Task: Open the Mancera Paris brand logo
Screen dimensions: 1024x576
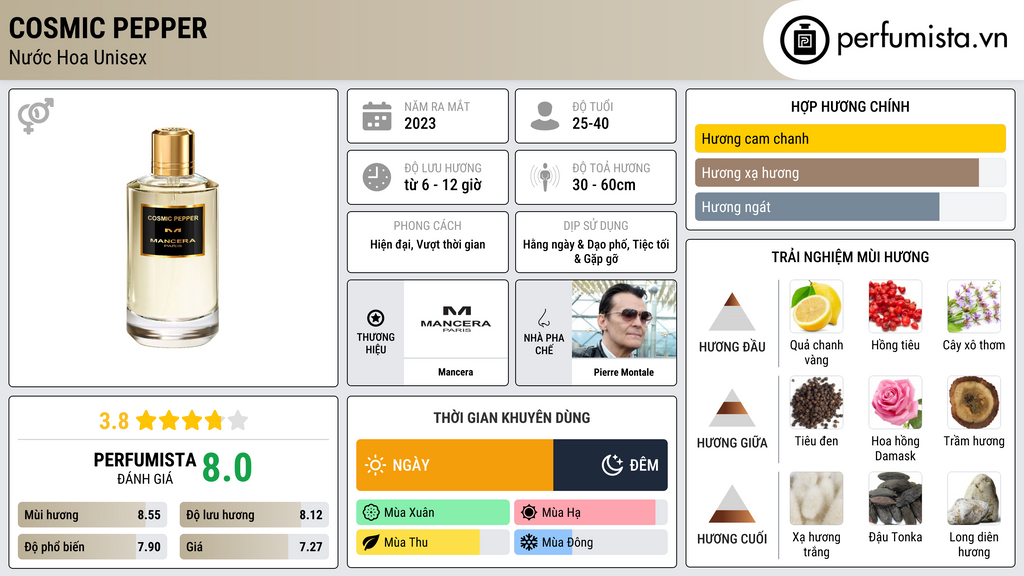Action: [455, 320]
